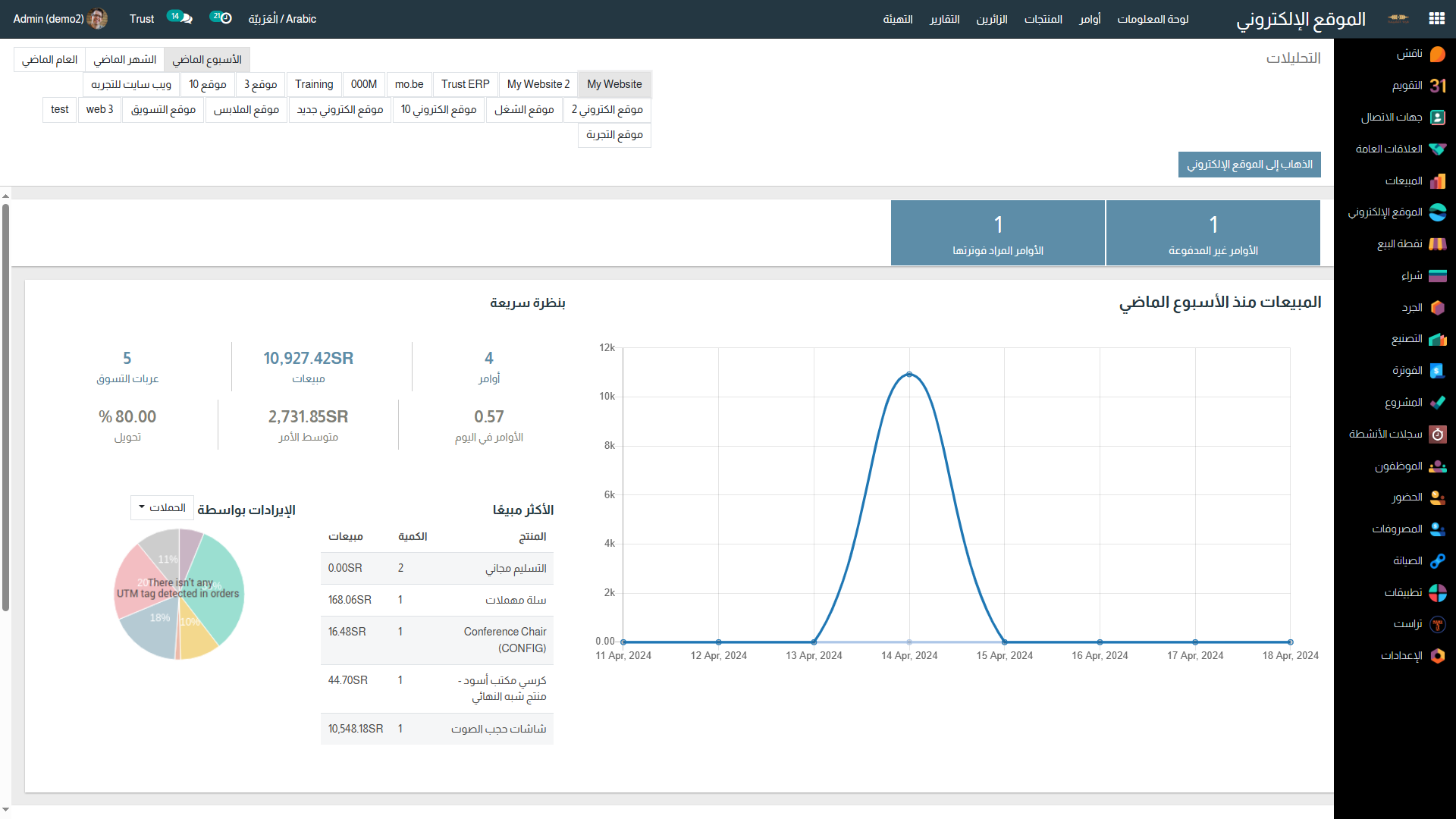The height and width of the screenshot is (819, 1456).
Task: Open the apps grid menu icon
Action: [x=1436, y=19]
